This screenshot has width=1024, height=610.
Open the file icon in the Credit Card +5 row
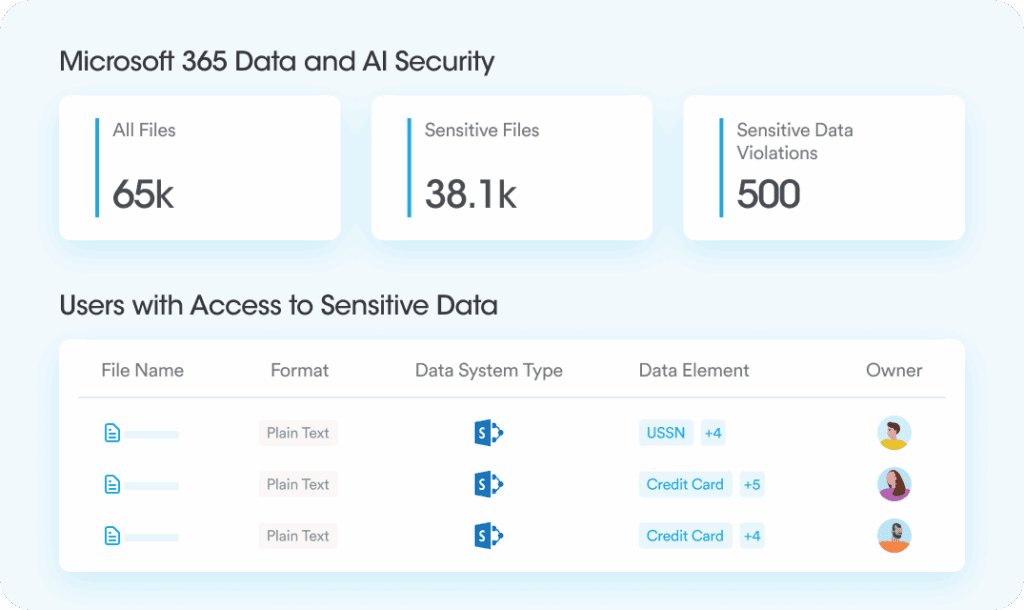coord(112,485)
